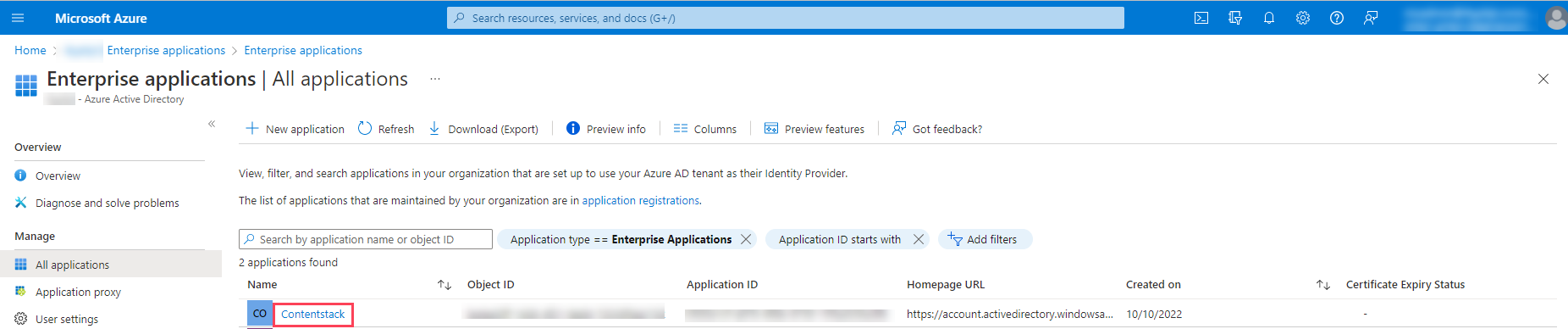The height and width of the screenshot is (329, 1568).
Task: Sort applications by Name column arrows
Action: click(444, 285)
